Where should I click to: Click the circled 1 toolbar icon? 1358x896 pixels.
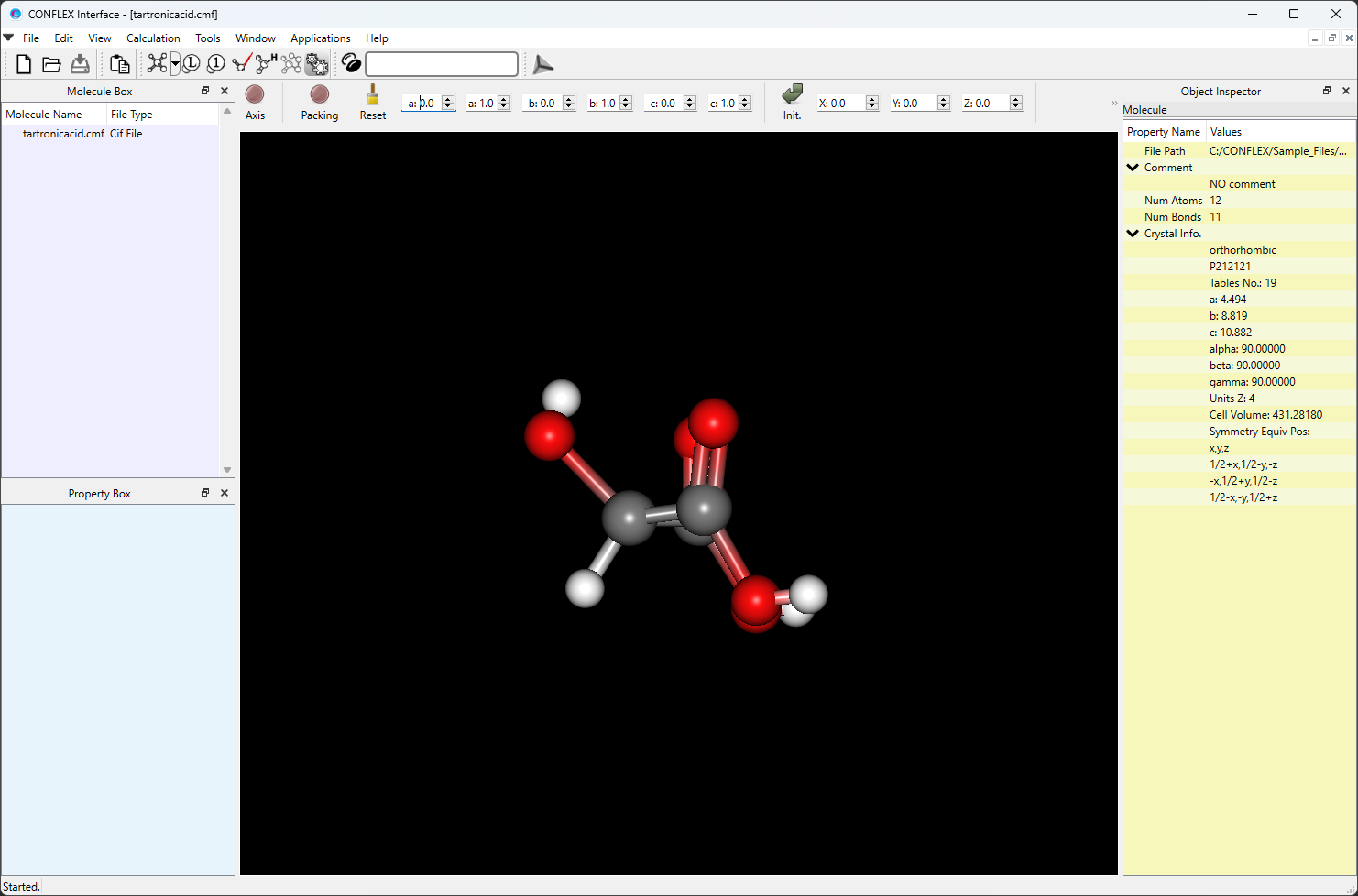pos(216,64)
